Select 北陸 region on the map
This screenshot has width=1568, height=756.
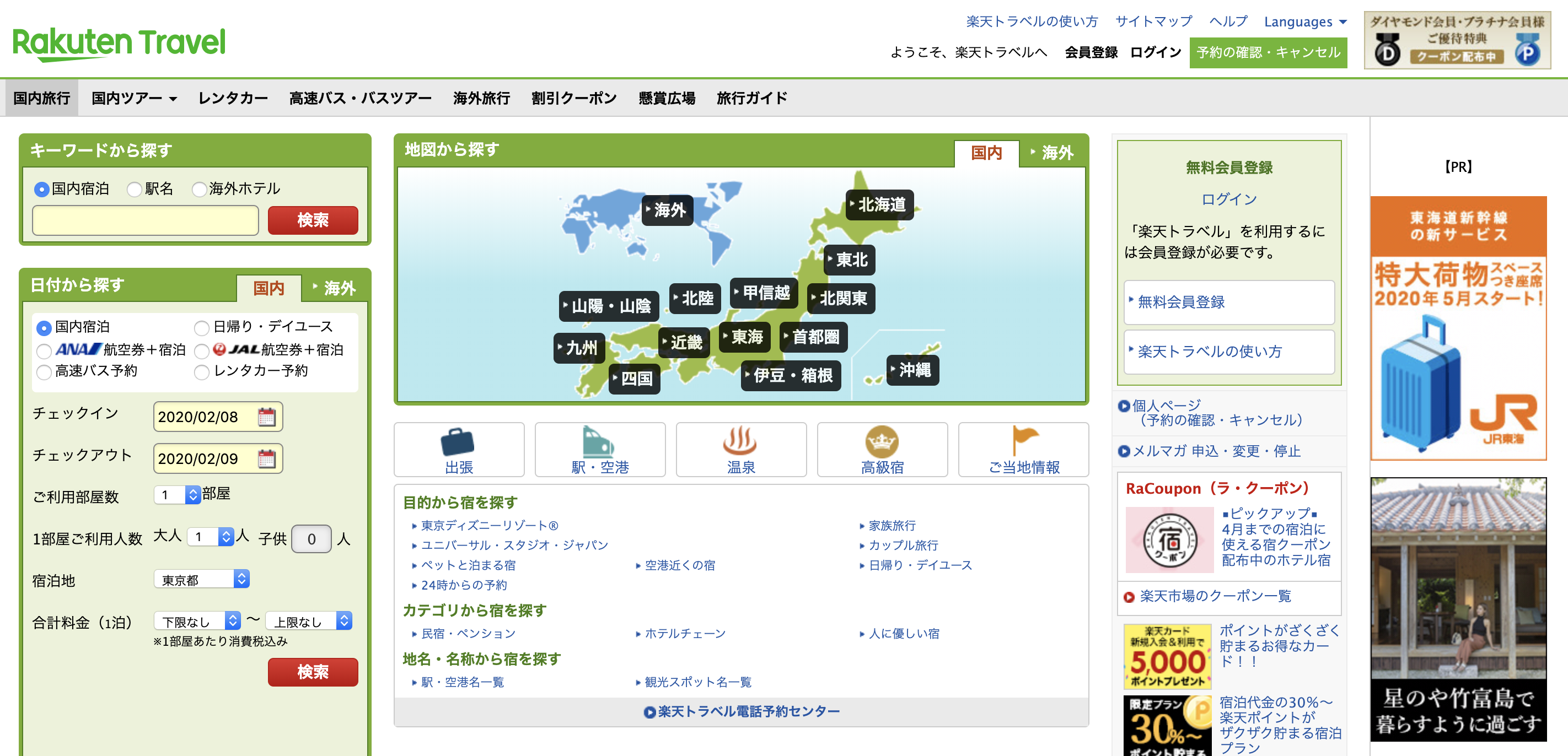[695, 298]
